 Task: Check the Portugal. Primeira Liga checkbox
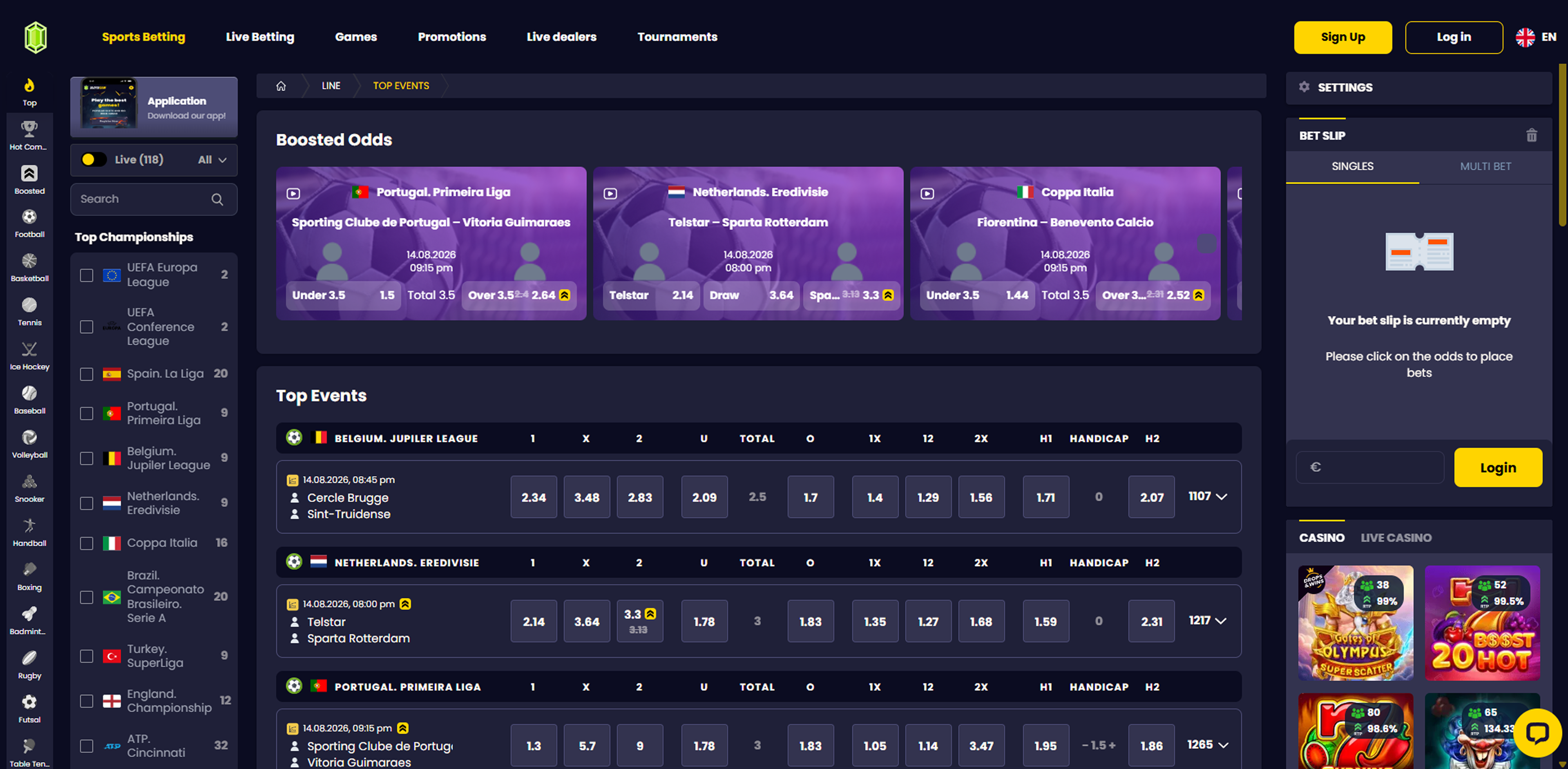(87, 414)
